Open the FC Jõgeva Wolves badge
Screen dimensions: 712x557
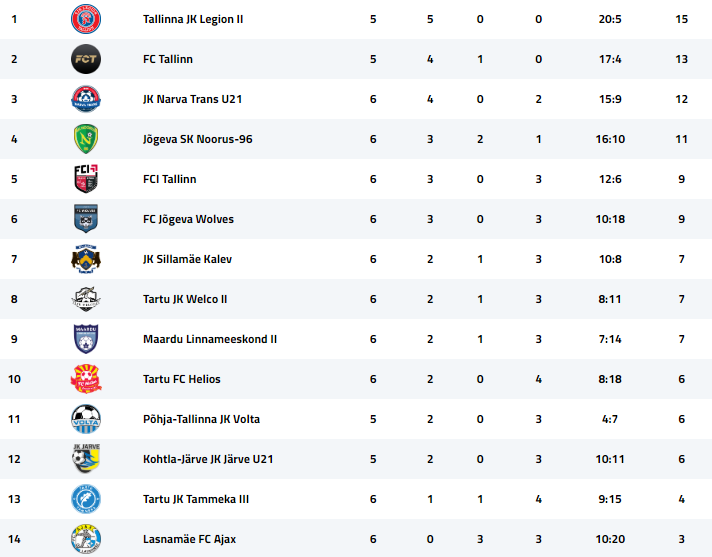point(86,219)
